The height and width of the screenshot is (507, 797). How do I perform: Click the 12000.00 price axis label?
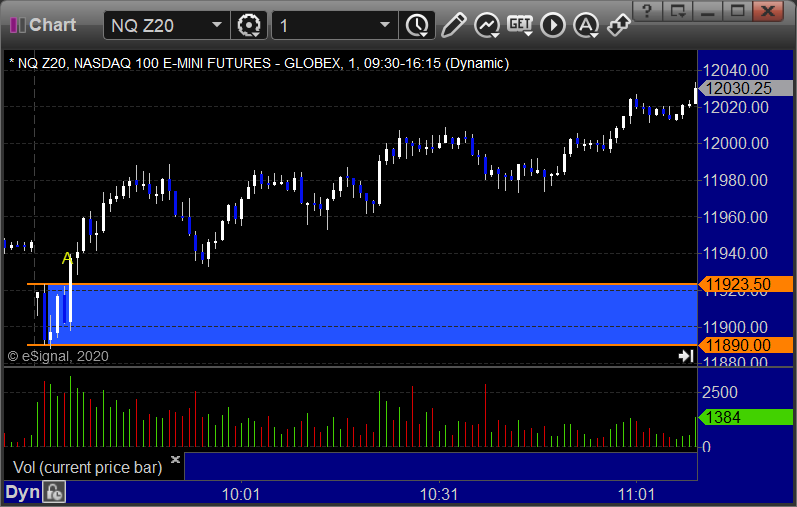coord(735,143)
